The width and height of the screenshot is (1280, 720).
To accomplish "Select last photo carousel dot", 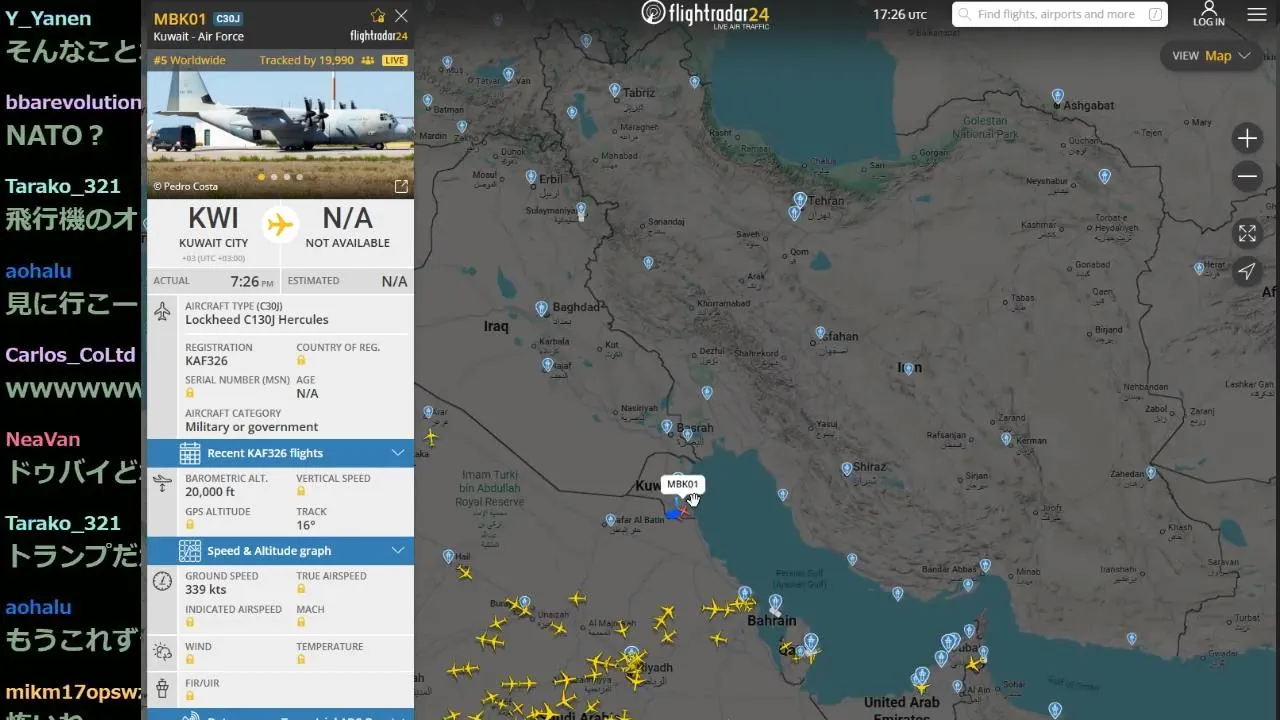I will point(299,177).
